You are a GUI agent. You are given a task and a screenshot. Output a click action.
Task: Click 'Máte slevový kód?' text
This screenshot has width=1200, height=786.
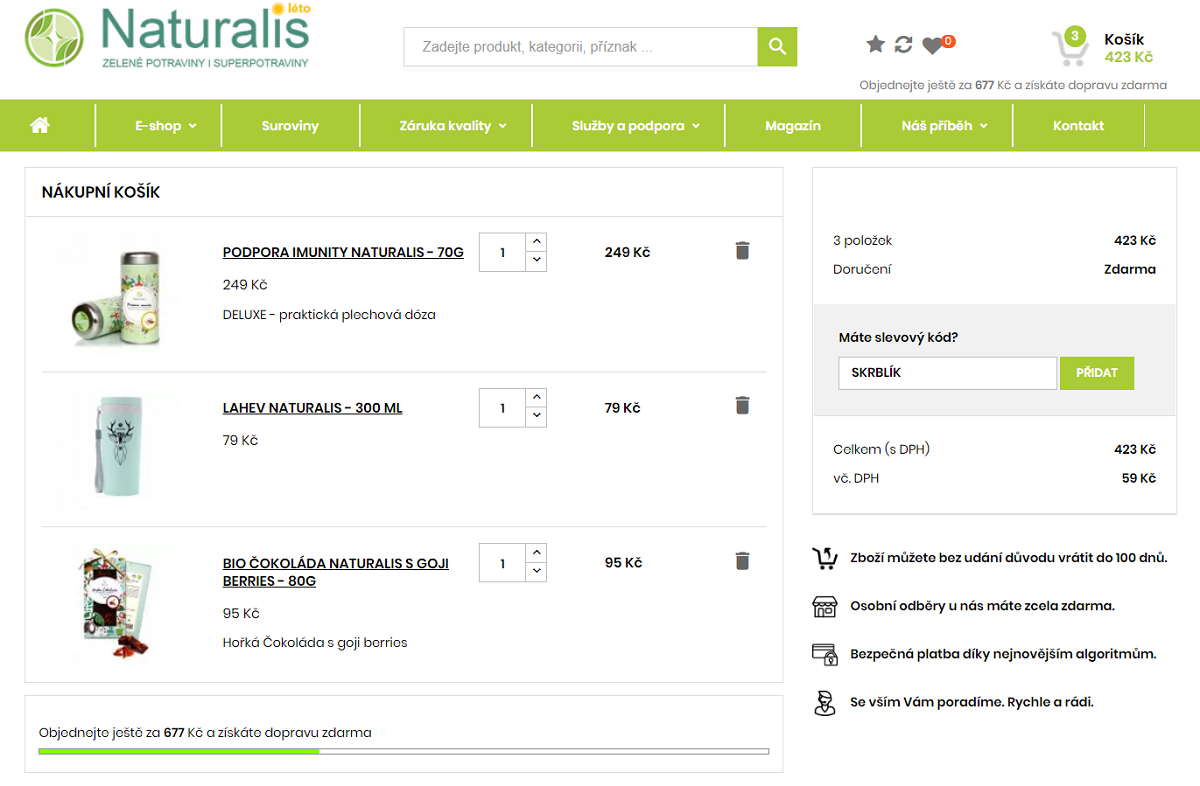click(898, 337)
